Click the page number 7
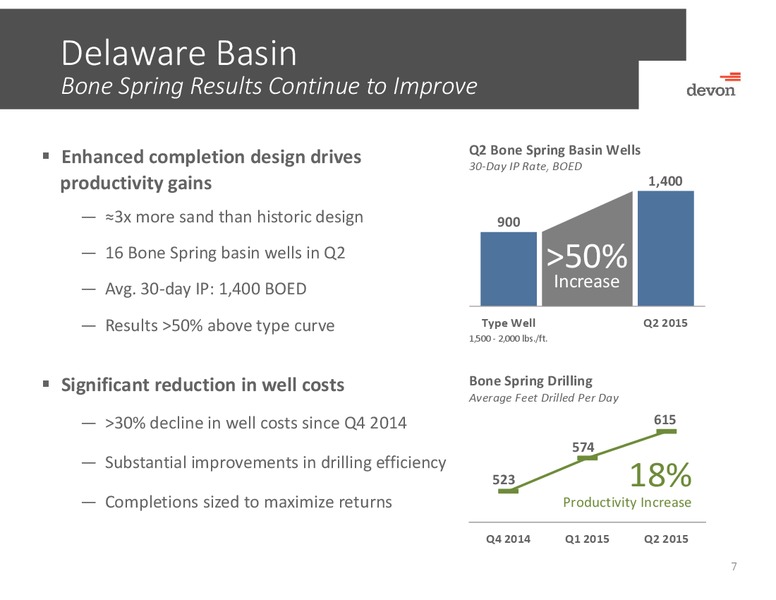The height and width of the screenshot is (600, 776). 734,566
